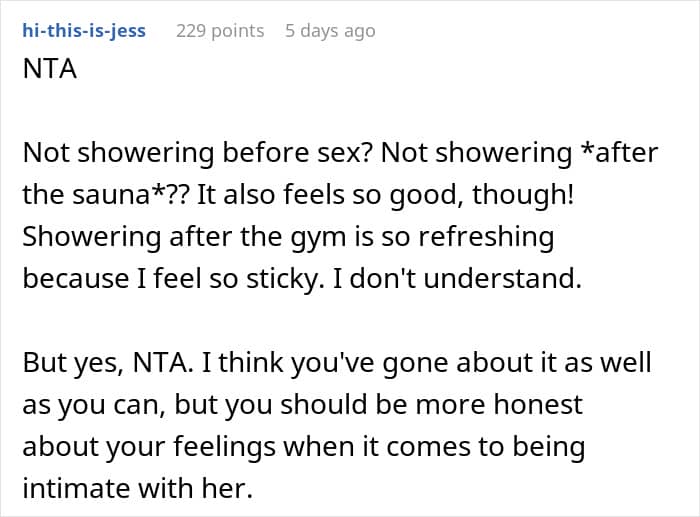Click the 5 days ago timestamp

pyautogui.click(x=330, y=31)
